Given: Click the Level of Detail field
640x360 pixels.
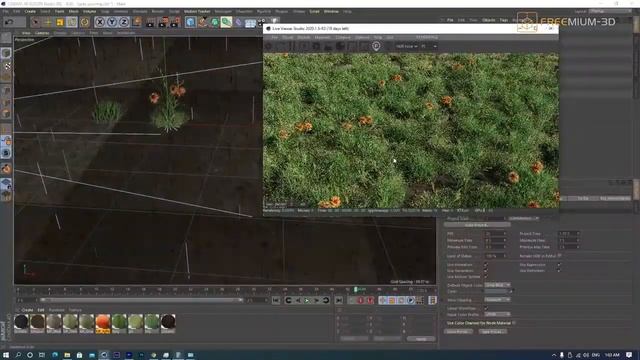Looking at the screenshot, I should pyautogui.click(x=495, y=256).
